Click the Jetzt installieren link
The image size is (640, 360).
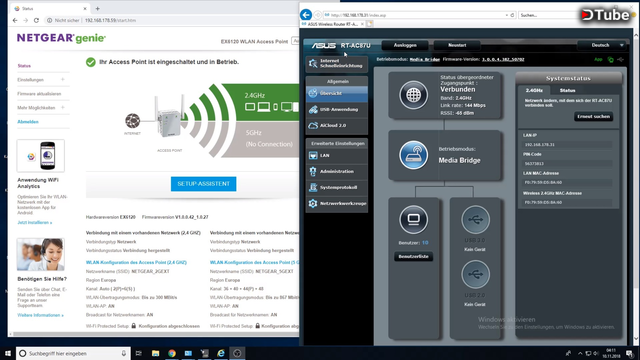pos(35,222)
